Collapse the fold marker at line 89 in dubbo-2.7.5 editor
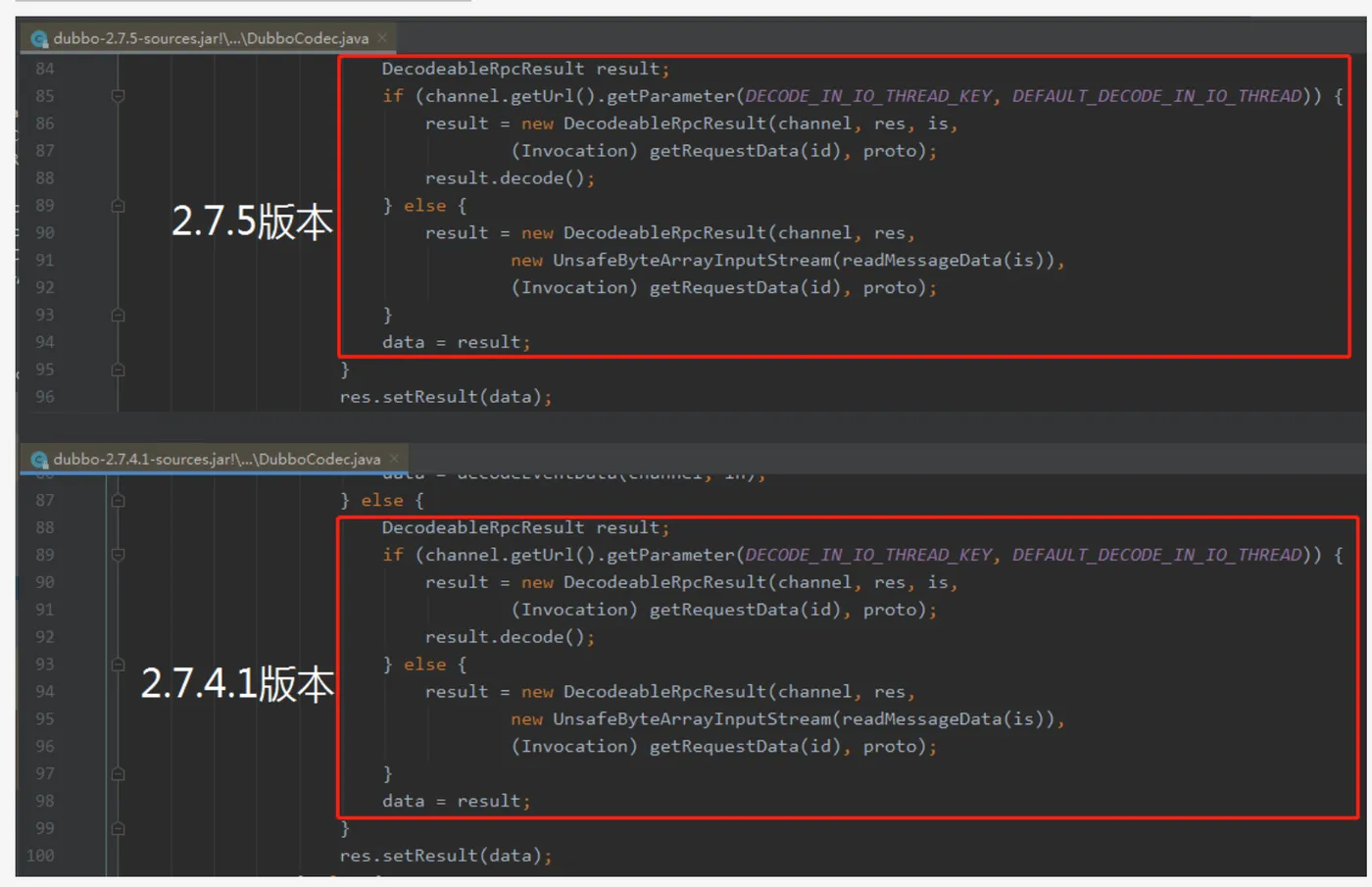Image resolution: width=1372 pixels, height=887 pixels. [118, 206]
